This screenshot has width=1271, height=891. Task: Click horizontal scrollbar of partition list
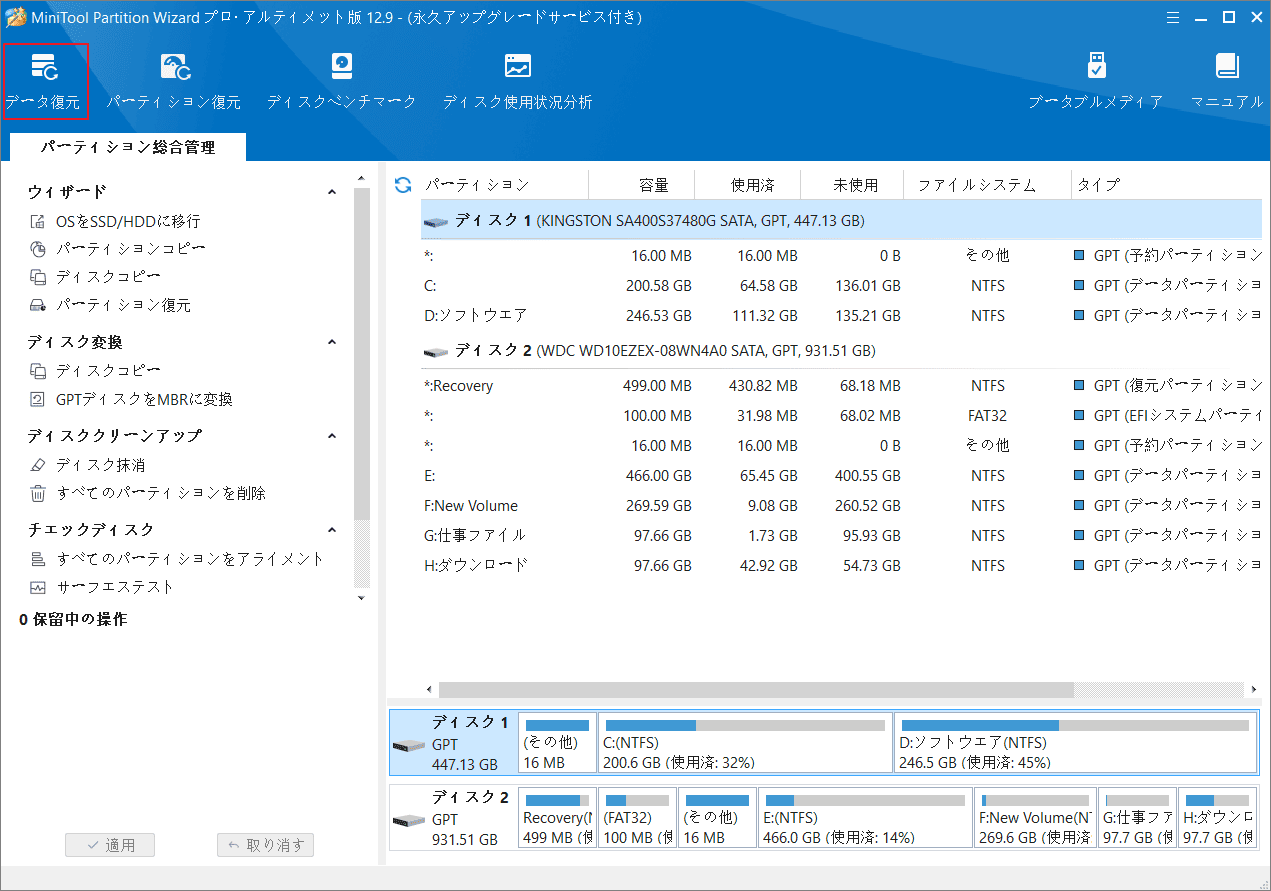click(x=755, y=690)
